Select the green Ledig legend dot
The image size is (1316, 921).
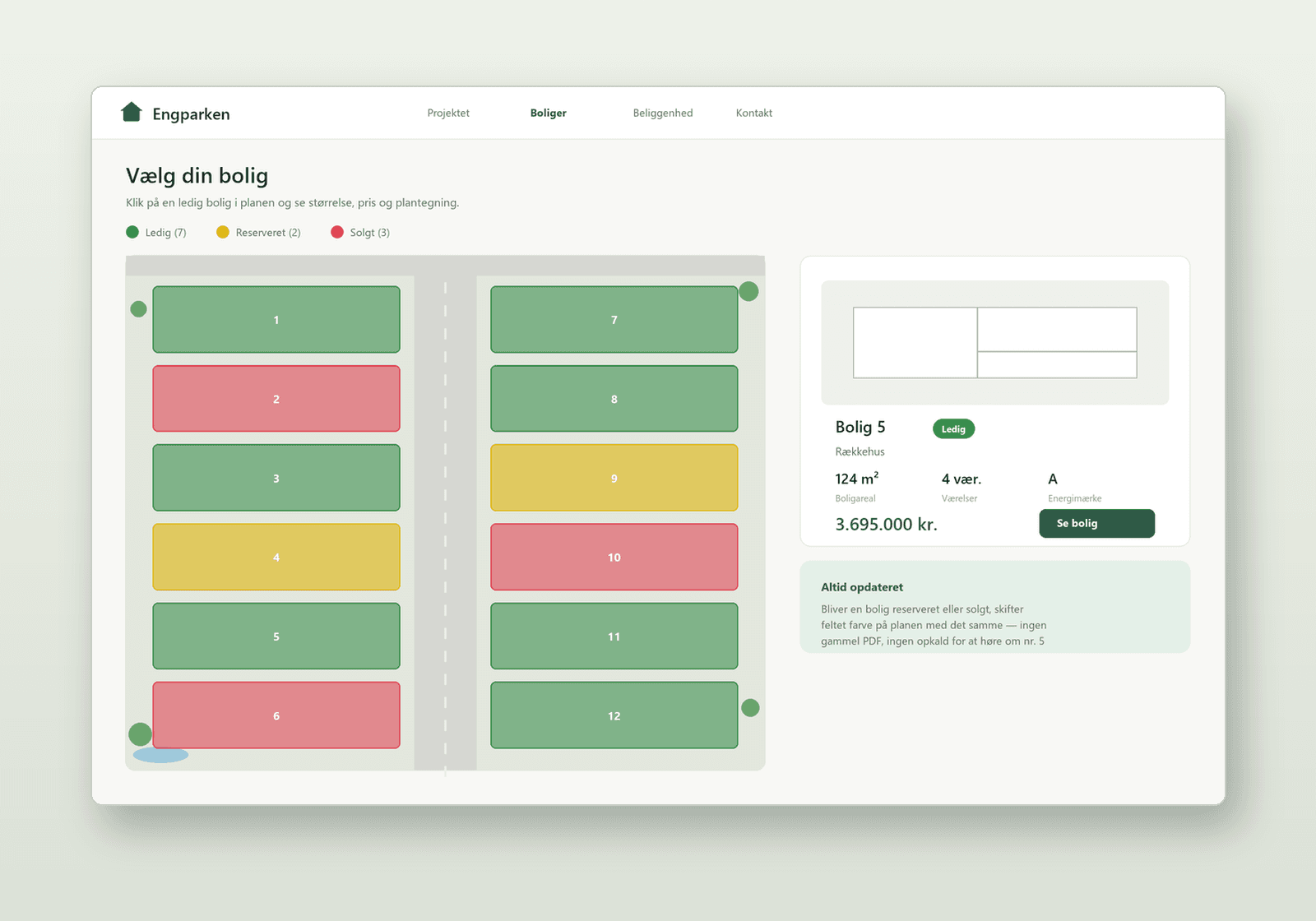coord(132,232)
